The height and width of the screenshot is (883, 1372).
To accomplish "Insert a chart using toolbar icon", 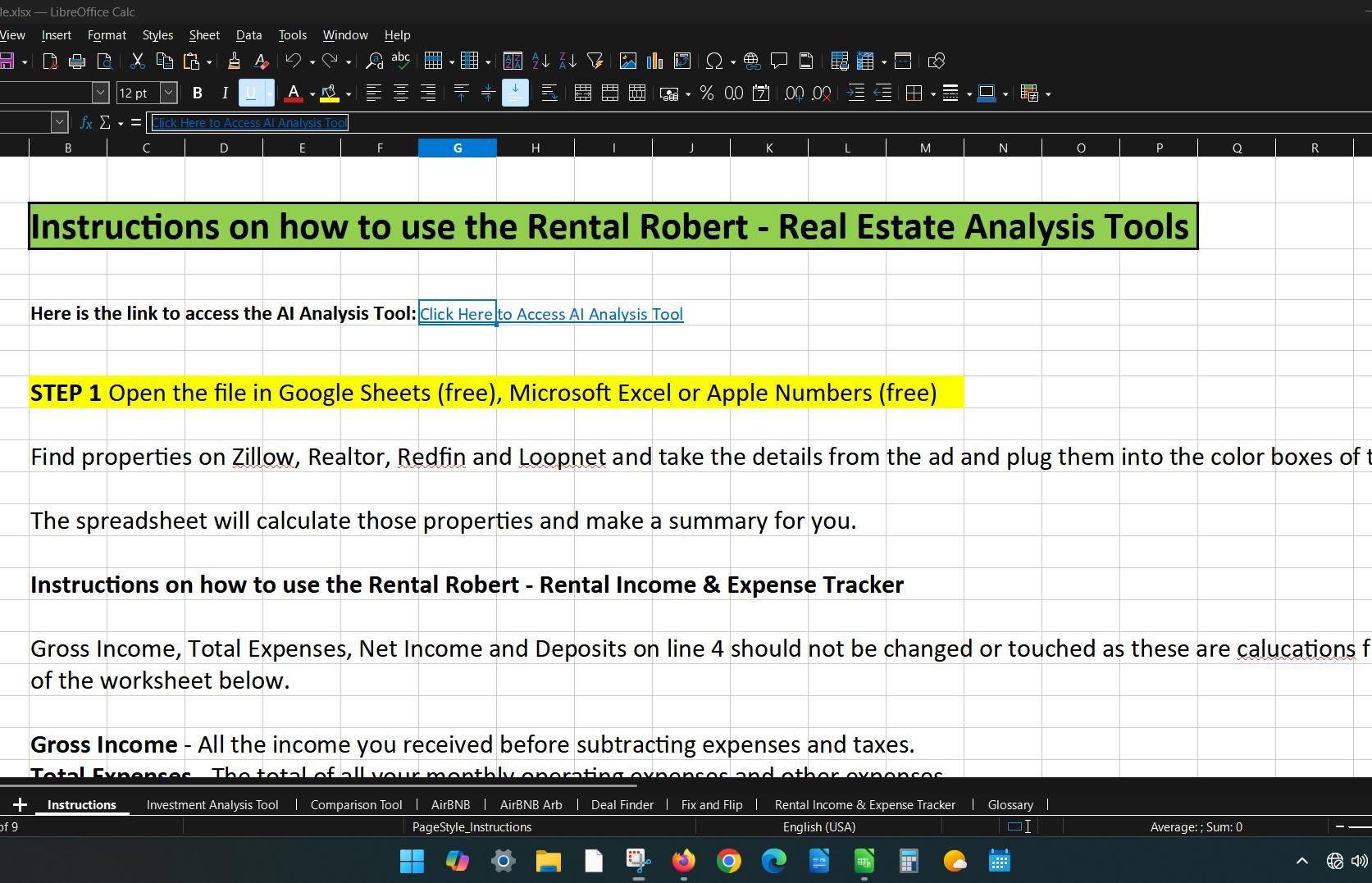I will point(654,61).
